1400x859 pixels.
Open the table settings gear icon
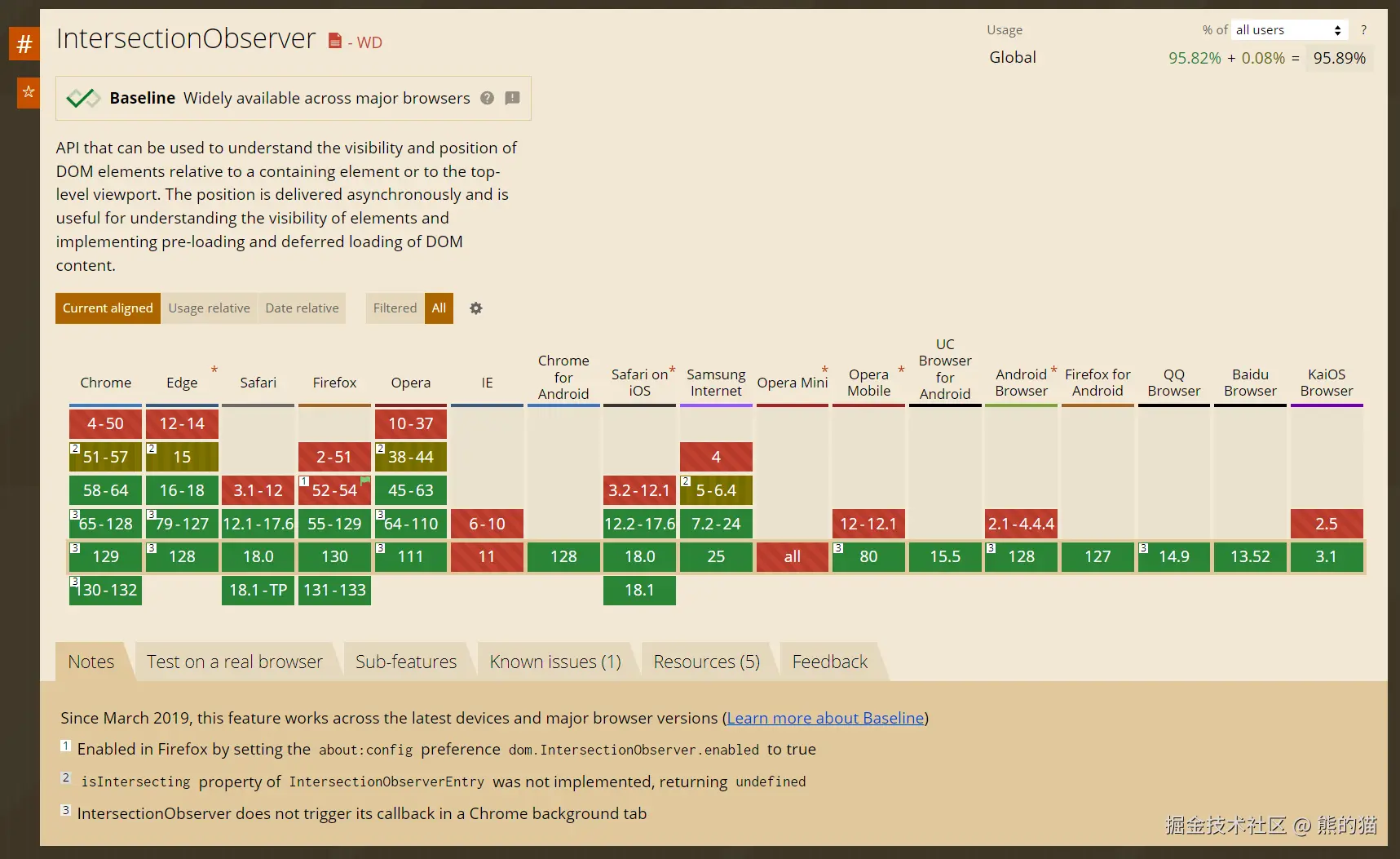476,308
